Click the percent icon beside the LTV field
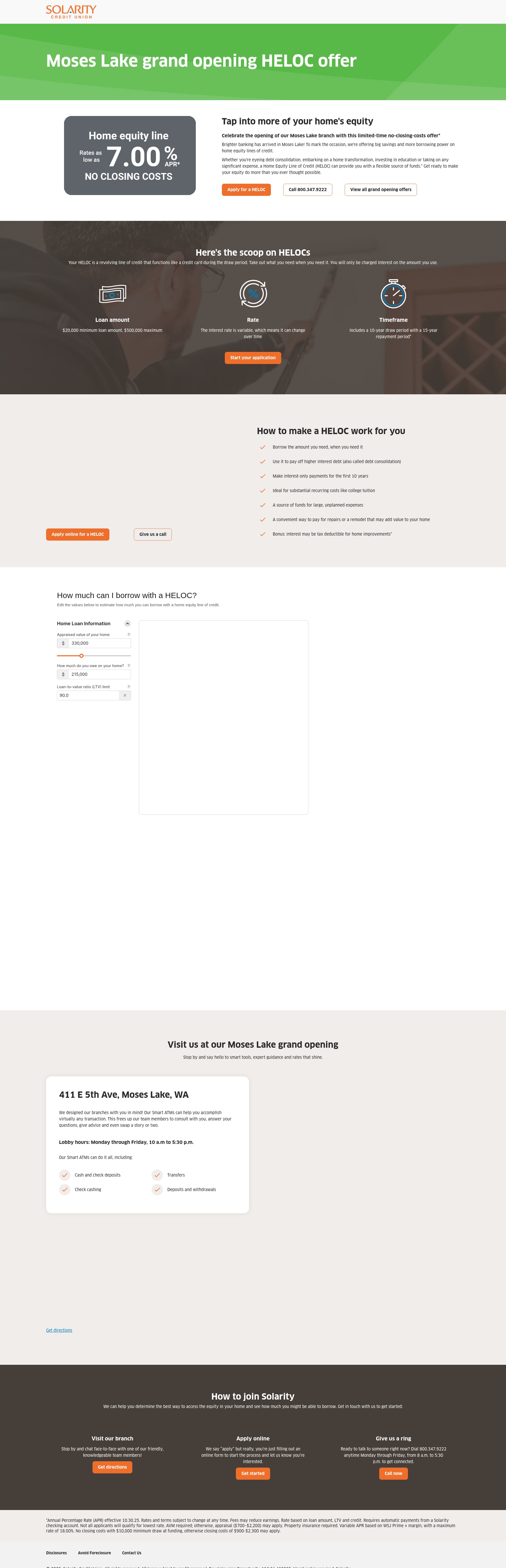This screenshot has height=1568, width=506. 125,695
